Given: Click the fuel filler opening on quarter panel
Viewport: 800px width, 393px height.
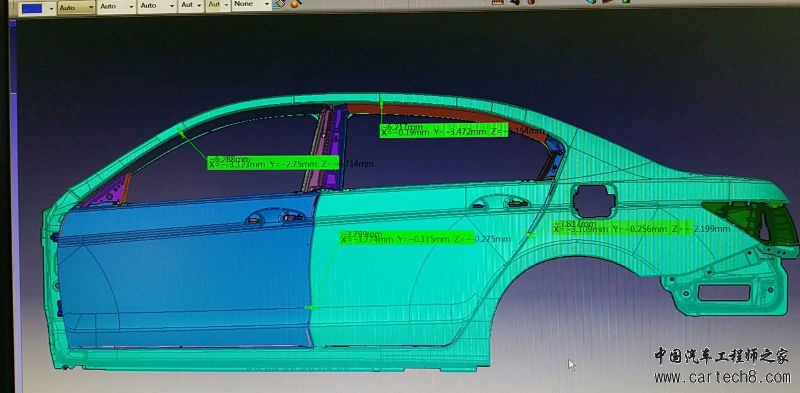Looking at the screenshot, I should (x=592, y=200).
